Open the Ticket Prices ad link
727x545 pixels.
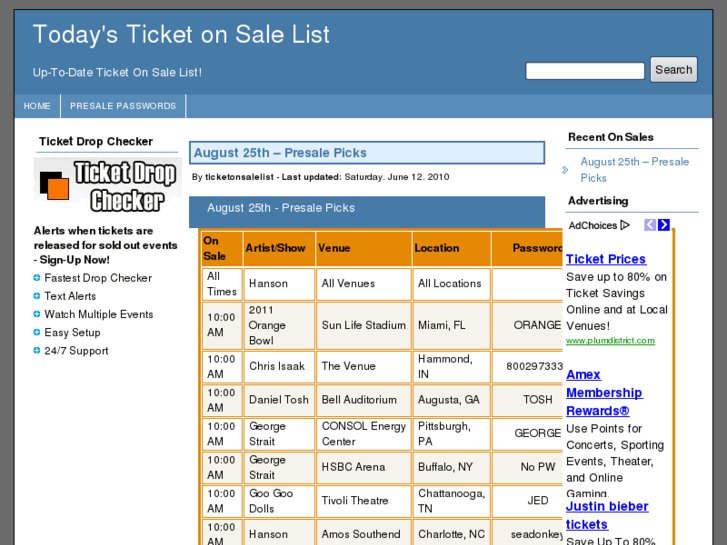pyautogui.click(x=606, y=259)
